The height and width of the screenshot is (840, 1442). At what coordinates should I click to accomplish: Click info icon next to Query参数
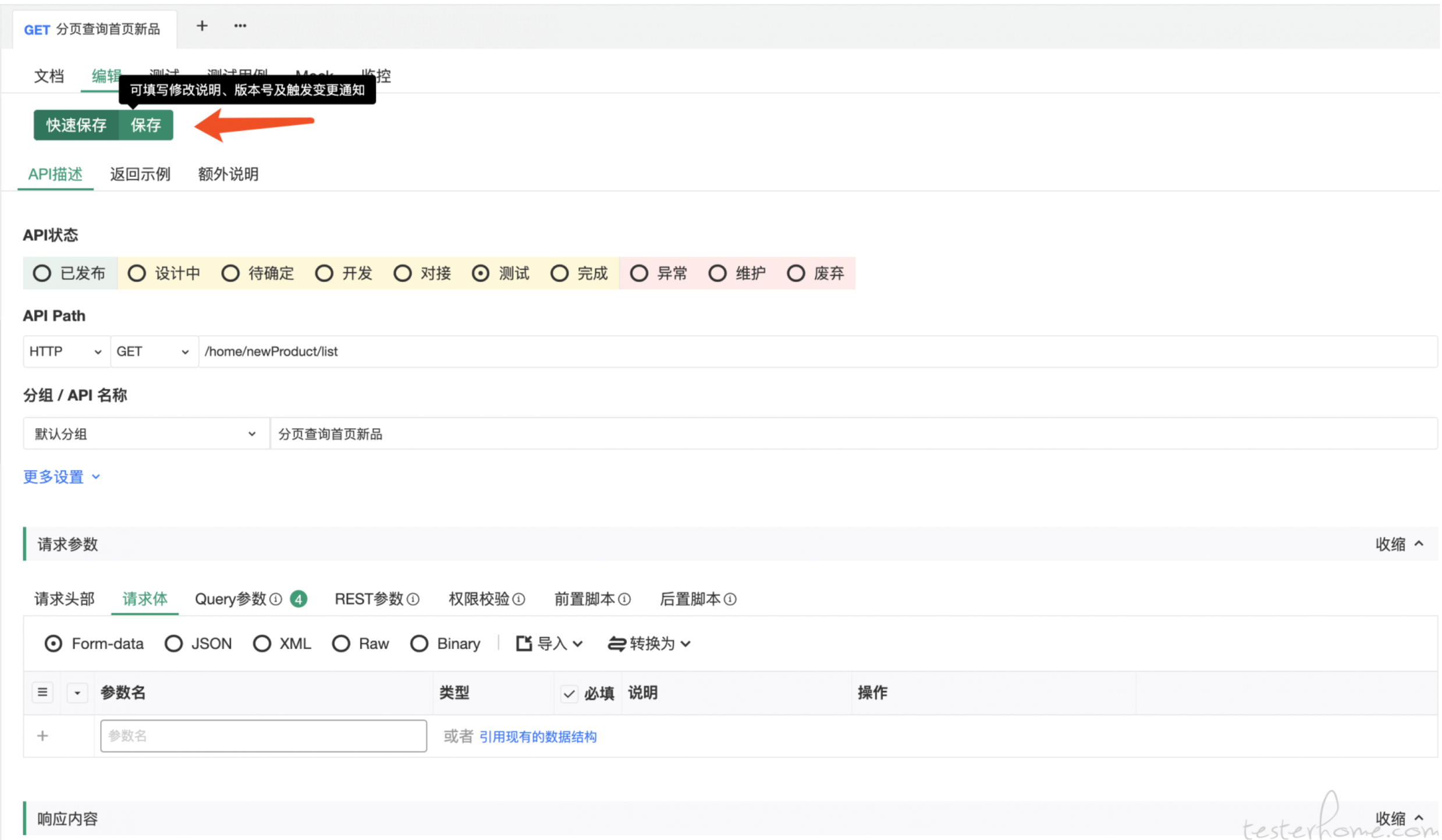tap(276, 599)
